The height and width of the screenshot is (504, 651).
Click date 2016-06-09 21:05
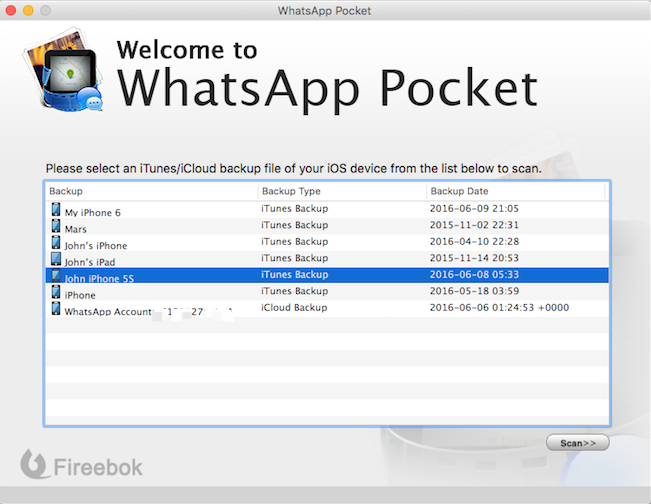pos(474,208)
